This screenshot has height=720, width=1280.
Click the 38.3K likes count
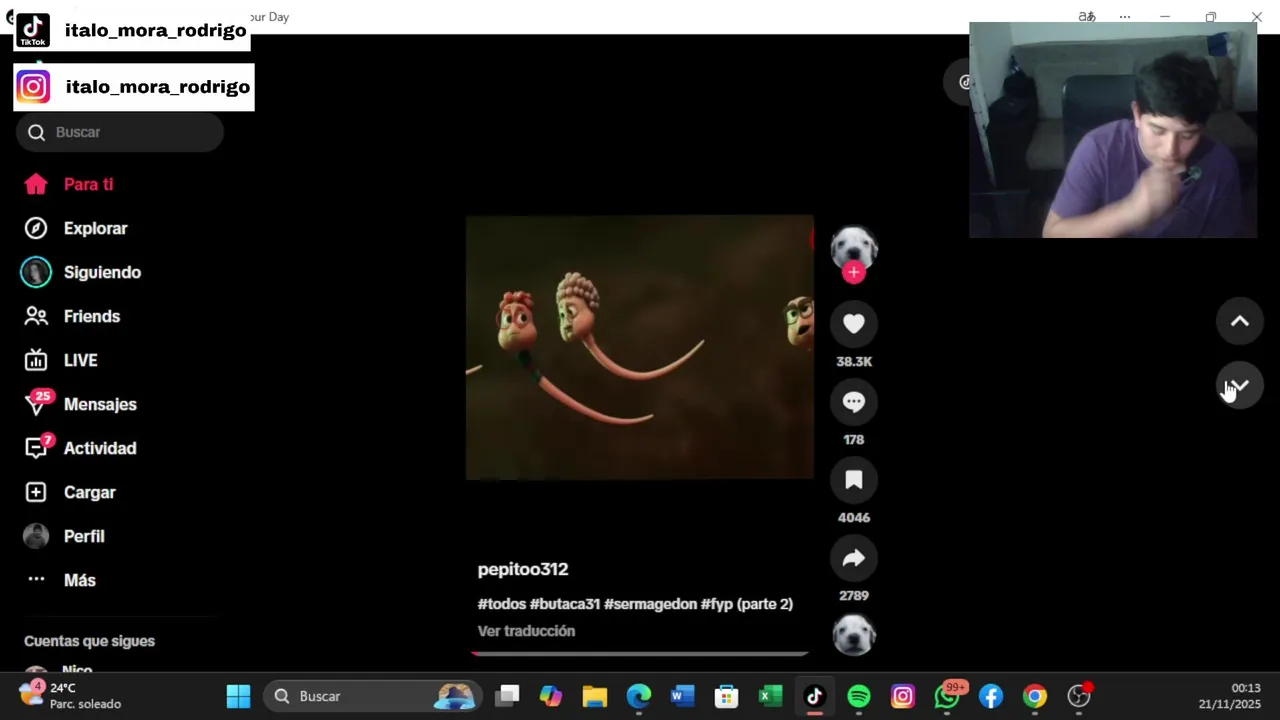pyautogui.click(x=854, y=362)
